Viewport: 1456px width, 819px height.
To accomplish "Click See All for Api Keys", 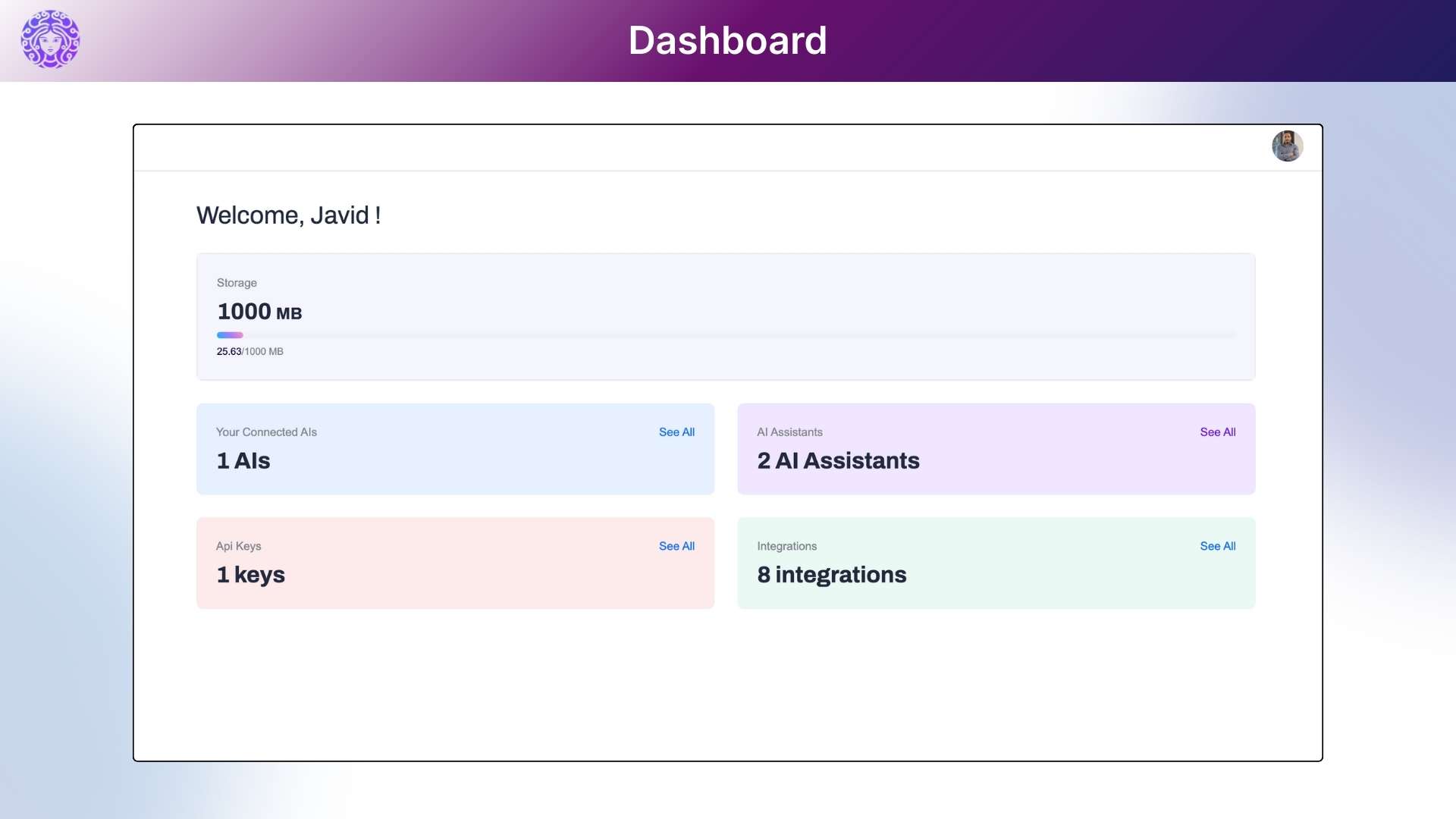I will (676, 546).
